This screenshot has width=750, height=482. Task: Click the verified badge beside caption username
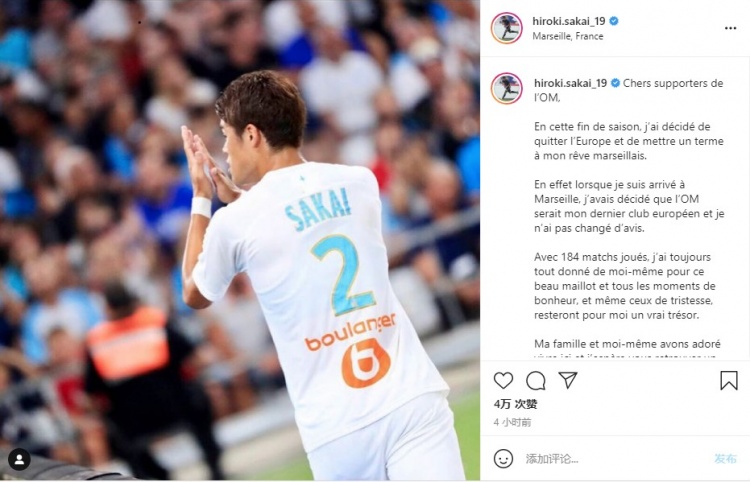[616, 83]
